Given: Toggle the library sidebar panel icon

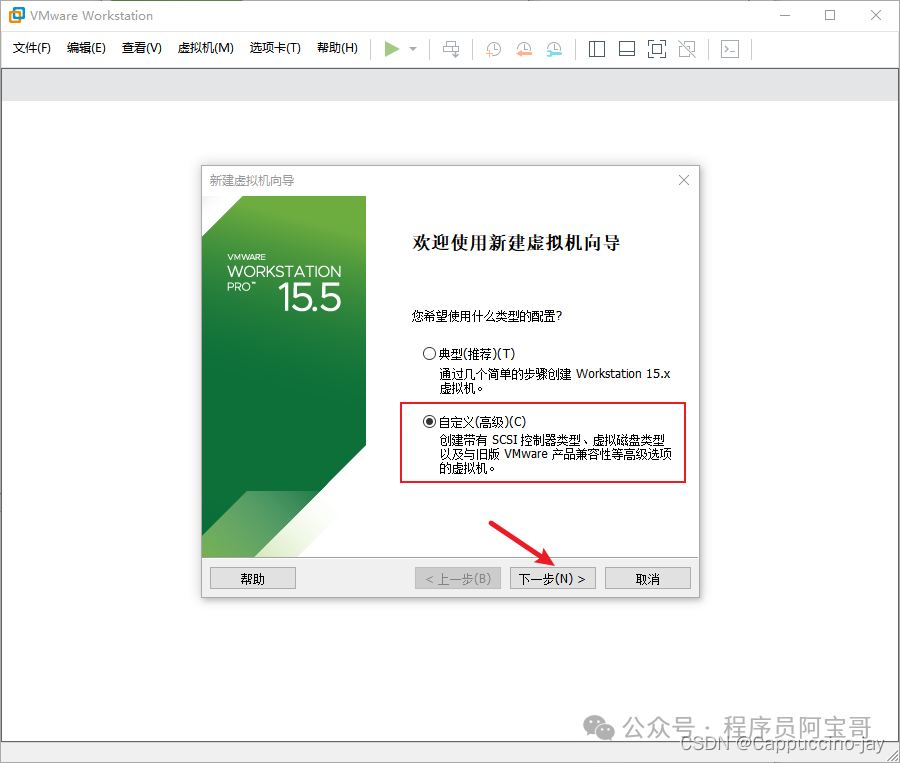Looking at the screenshot, I should tap(597, 49).
